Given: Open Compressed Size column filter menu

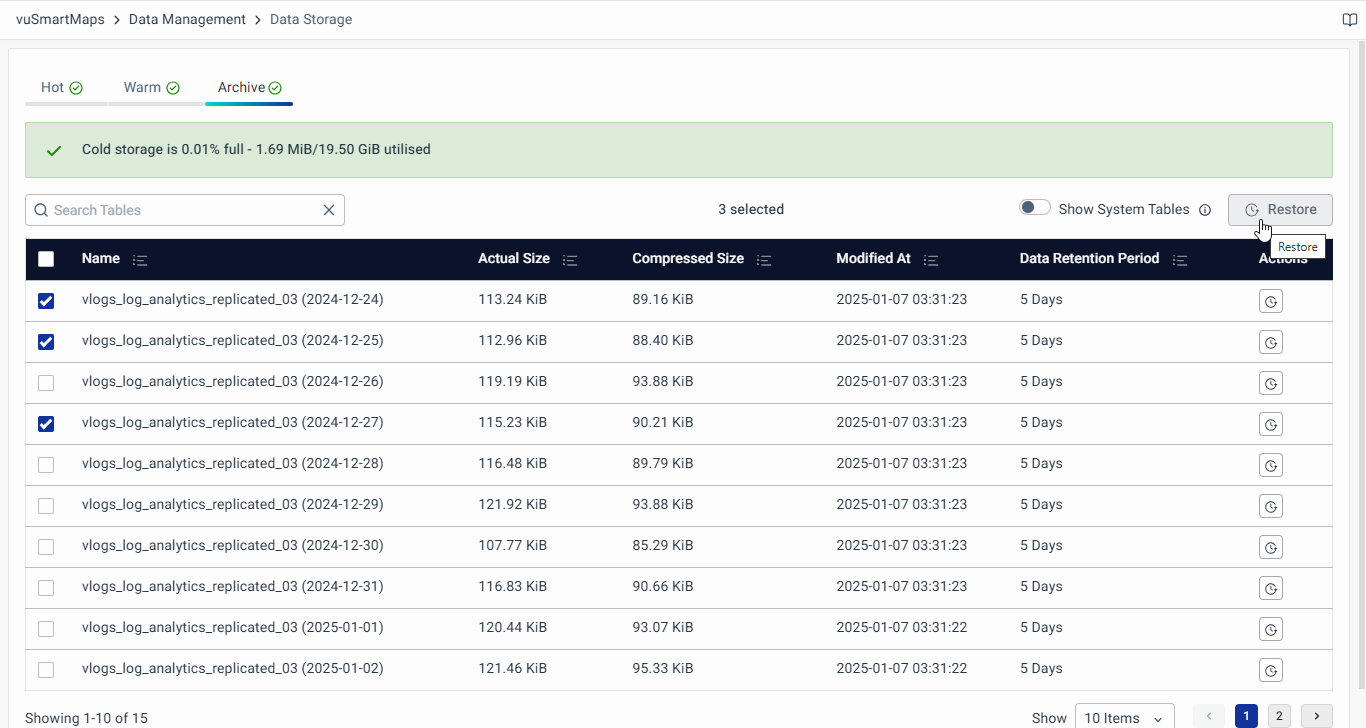Looking at the screenshot, I should 764,260.
